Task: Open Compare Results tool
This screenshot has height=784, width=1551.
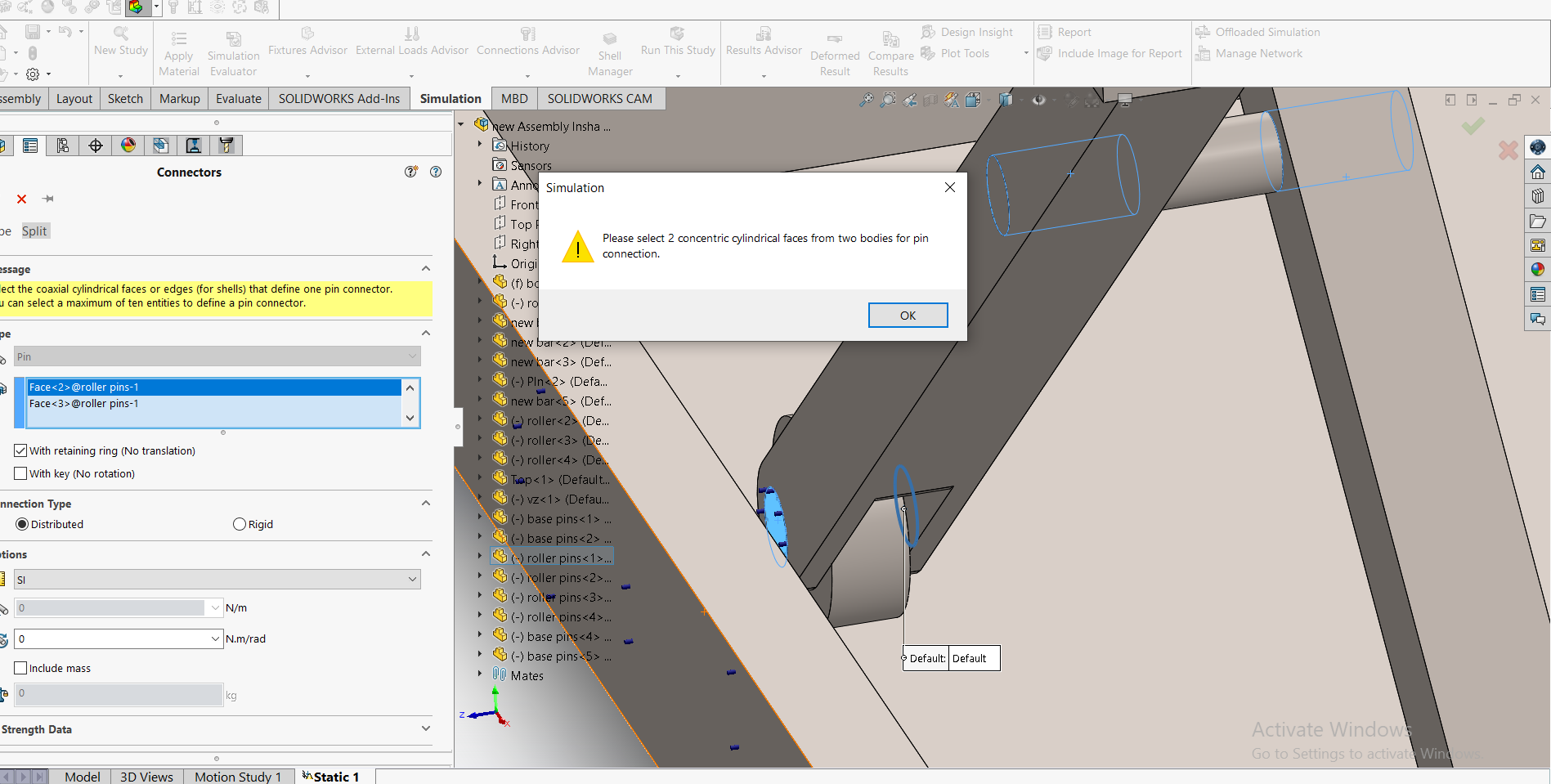Action: pyautogui.click(x=890, y=54)
